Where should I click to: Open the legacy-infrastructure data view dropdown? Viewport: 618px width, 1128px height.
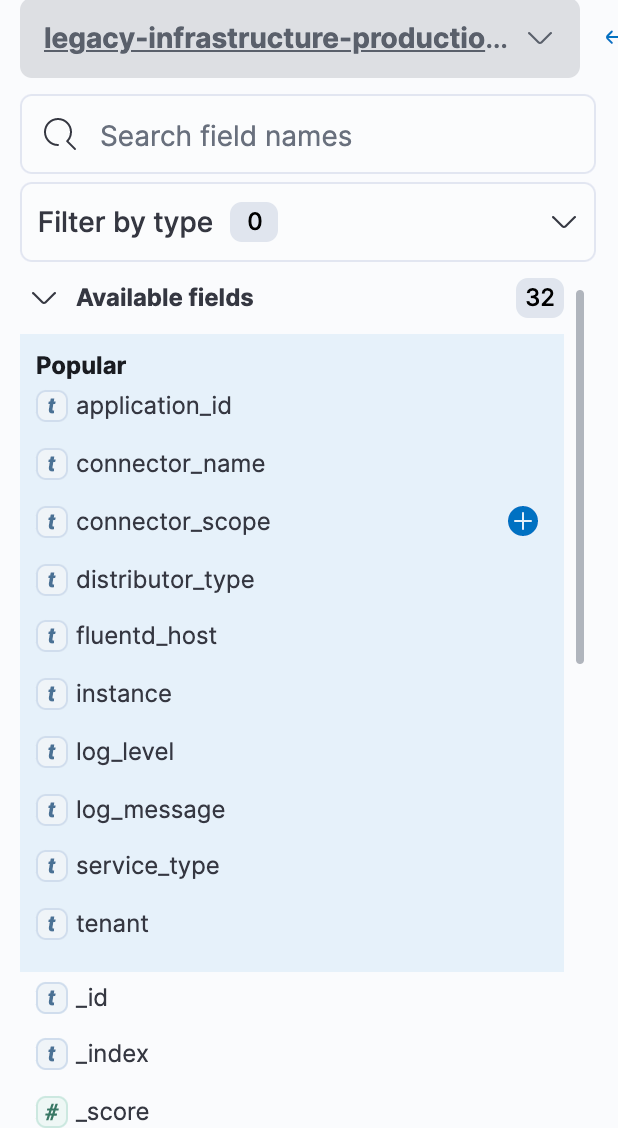(299, 39)
